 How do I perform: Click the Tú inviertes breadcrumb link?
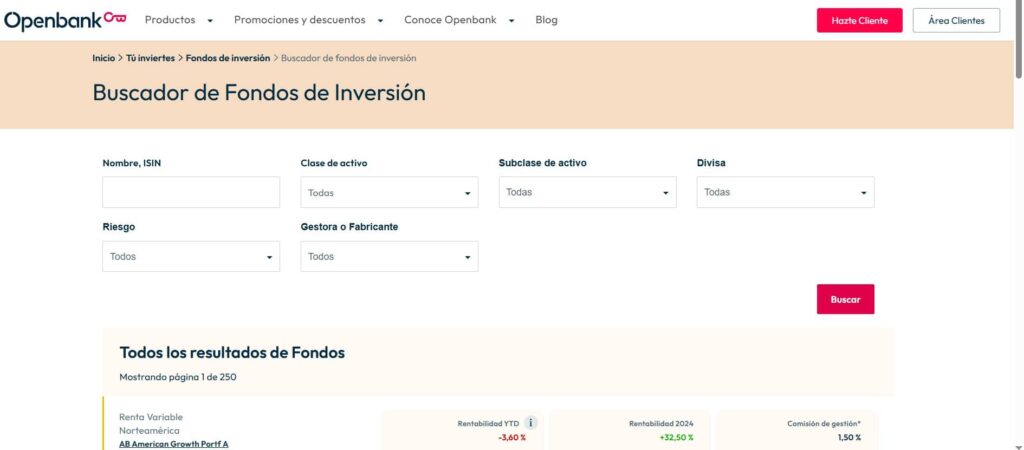pyautogui.click(x=151, y=58)
